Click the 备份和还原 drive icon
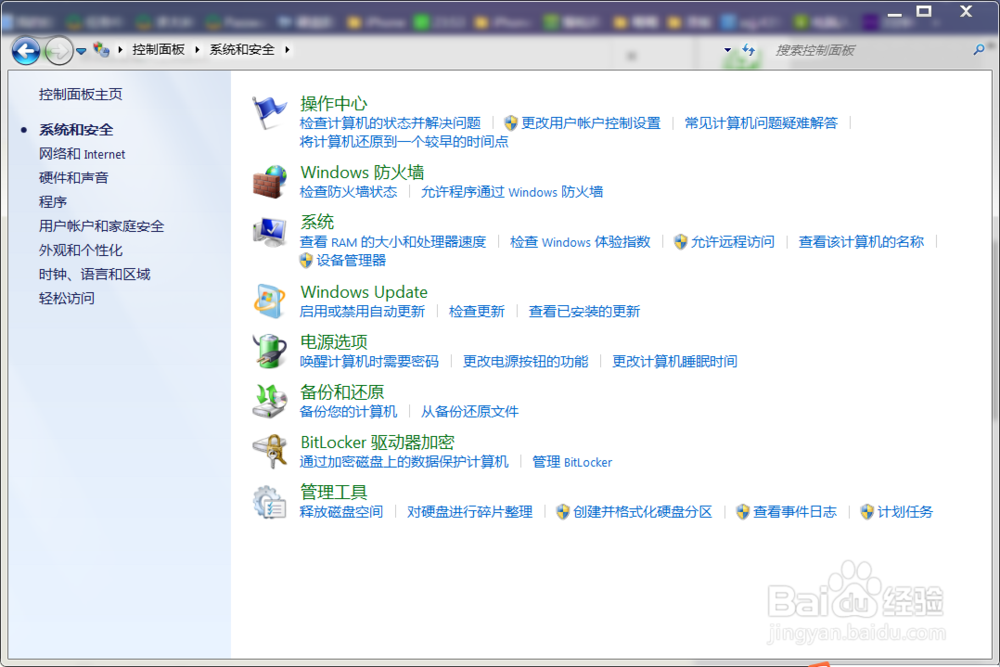Viewport: 1000px width, 667px height. tap(269, 401)
